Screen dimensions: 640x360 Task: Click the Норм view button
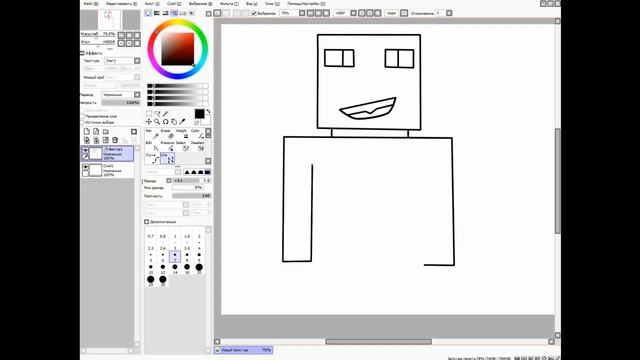pos(391,13)
